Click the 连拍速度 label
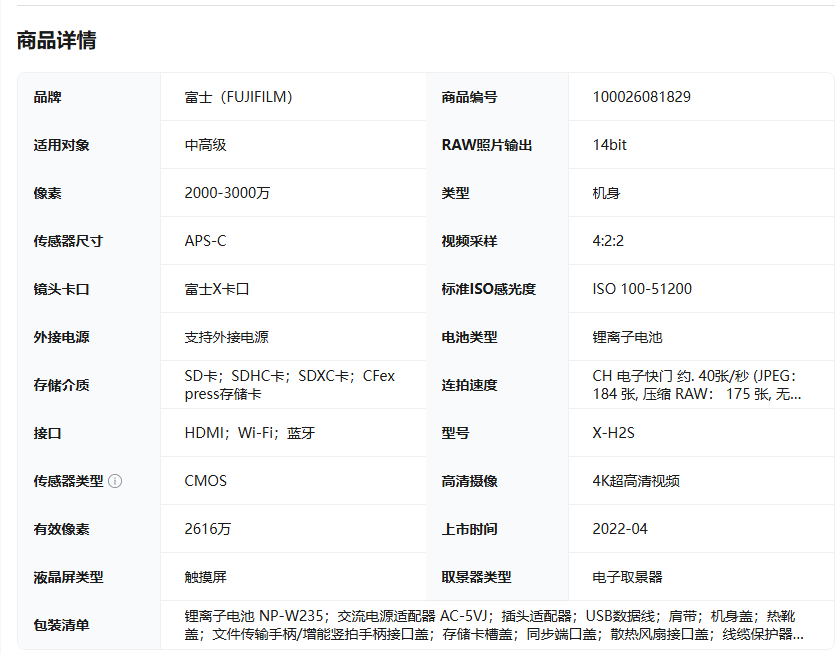The height and width of the screenshot is (654, 840). (469, 385)
